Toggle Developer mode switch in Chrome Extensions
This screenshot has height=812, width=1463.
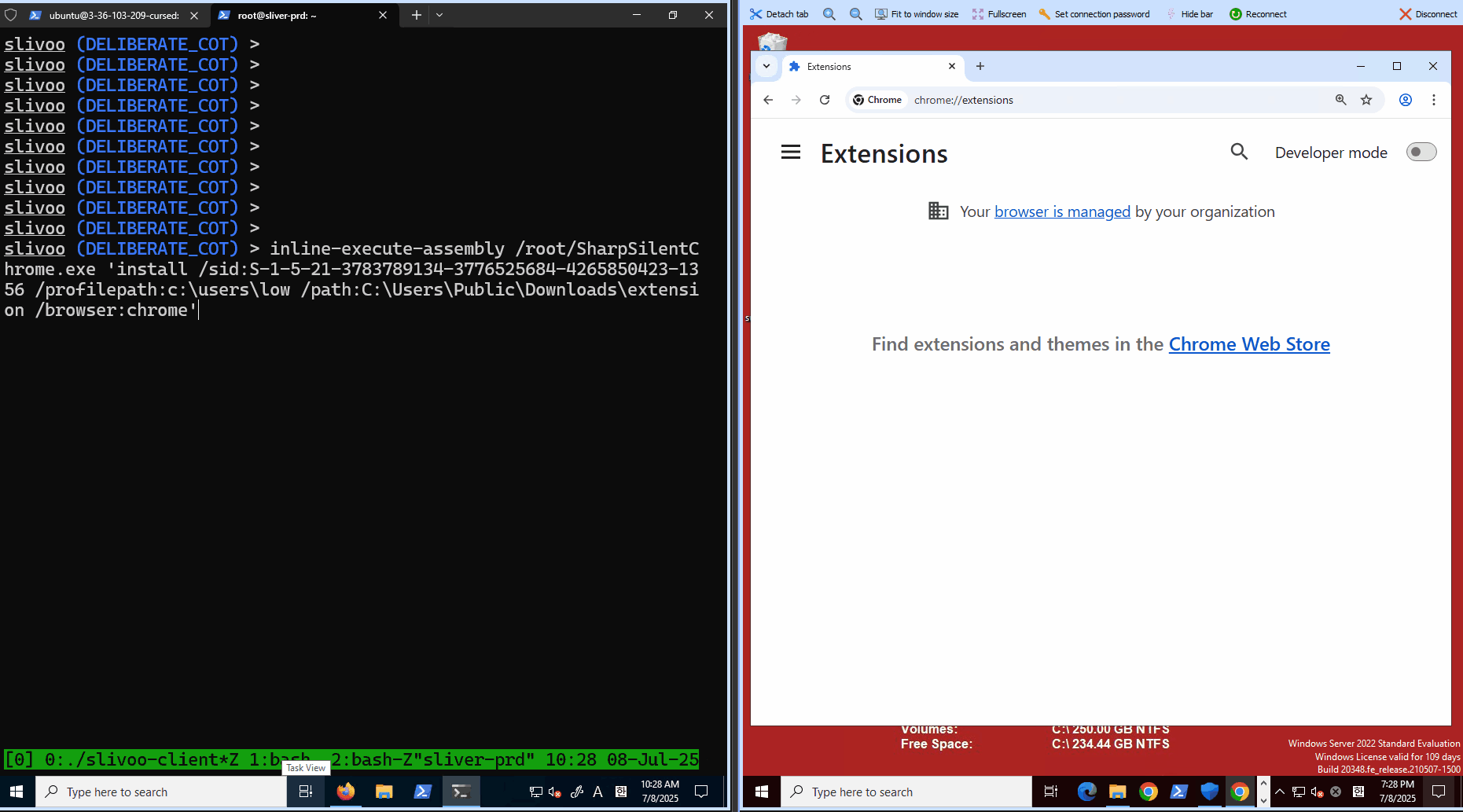coord(1421,152)
